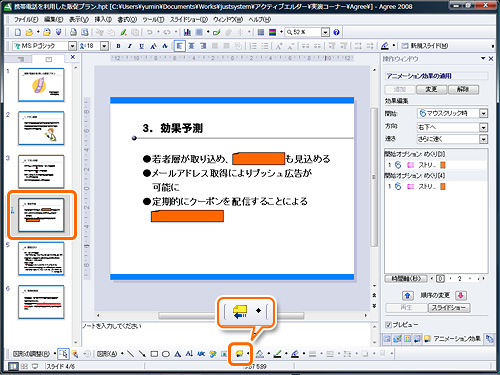Click the insert clip art icon in drawing toolbar
The width and height of the screenshot is (500, 375).
pos(213,354)
